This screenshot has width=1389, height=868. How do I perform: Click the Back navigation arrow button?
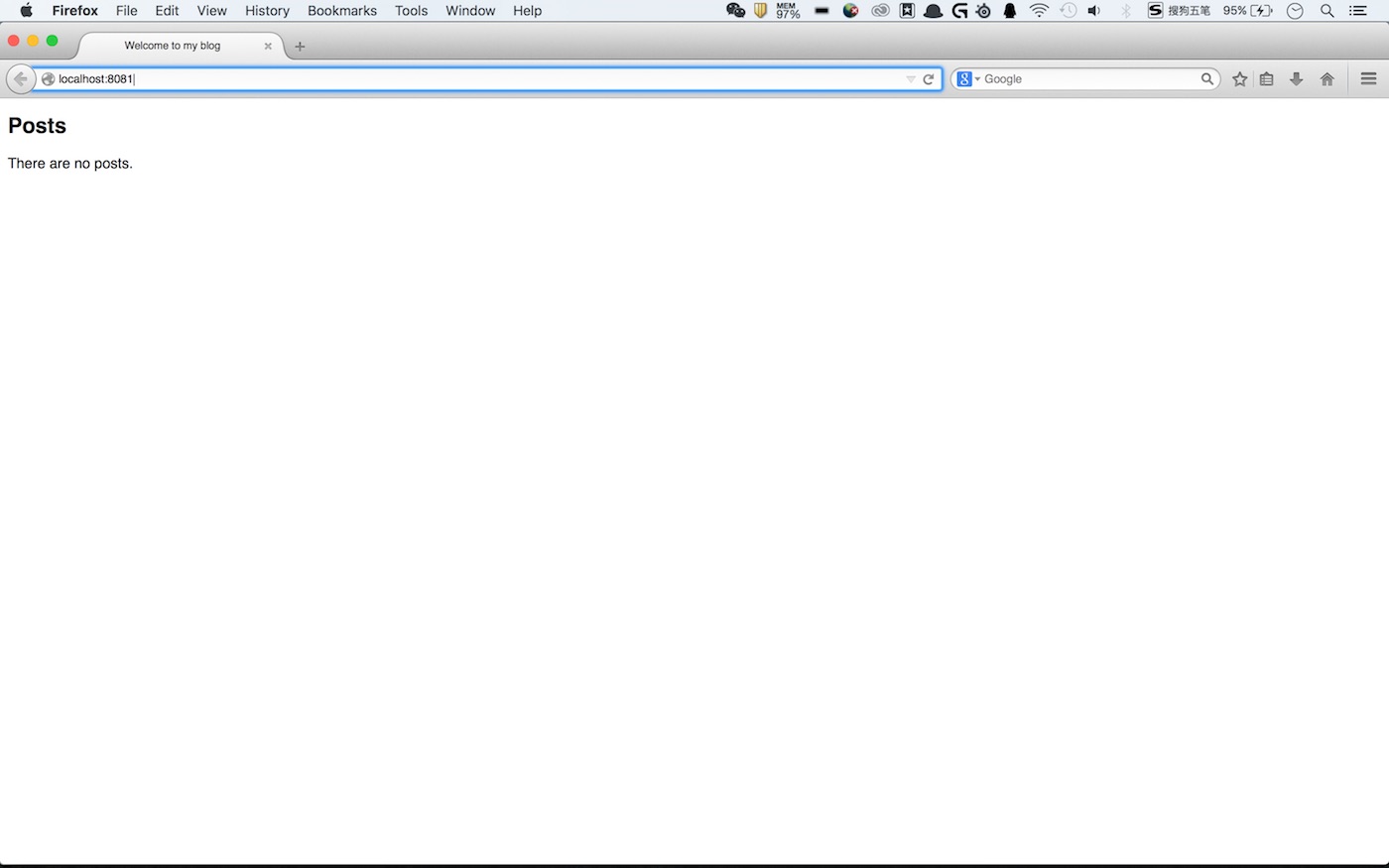20,79
